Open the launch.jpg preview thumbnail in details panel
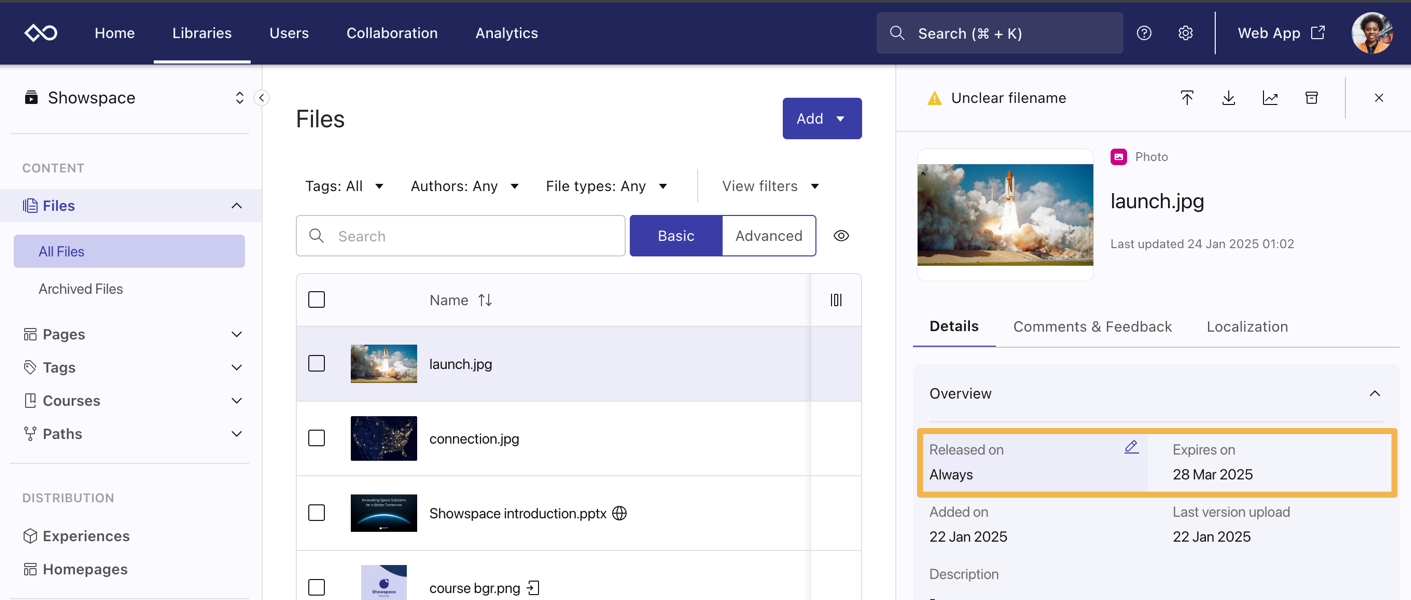 pyautogui.click(x=1005, y=215)
